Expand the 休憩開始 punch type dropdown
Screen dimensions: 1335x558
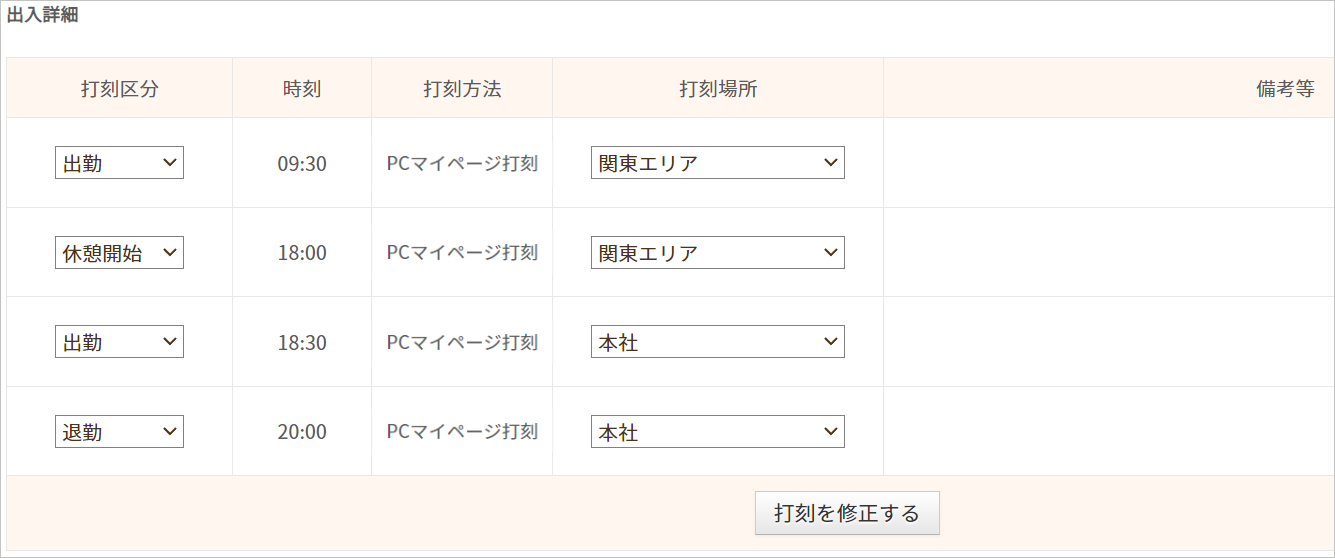tap(119, 253)
